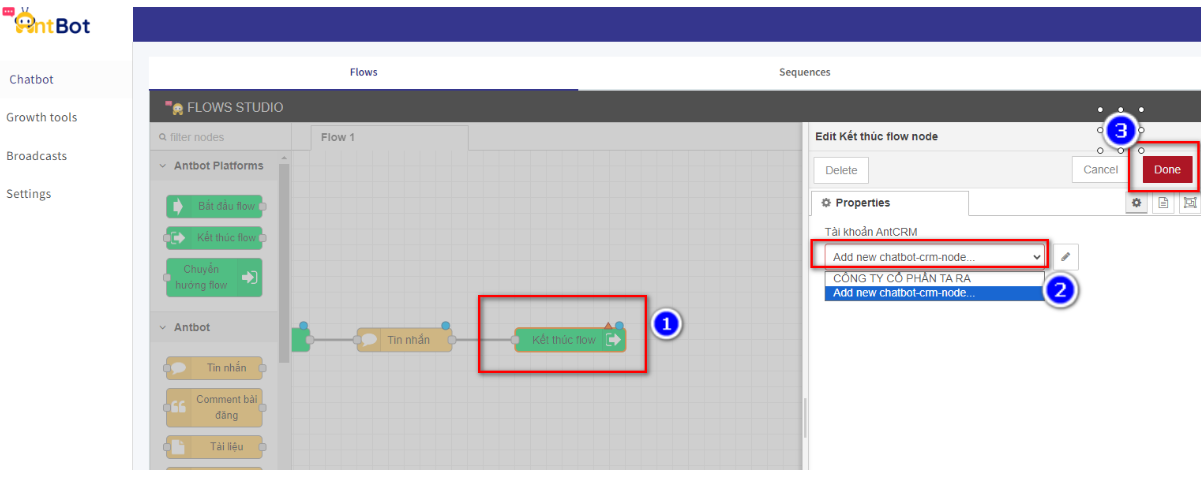Viewport: 1201px width, 481px height.
Task: Open the Tài khoản AntCRM dropdown
Action: (936, 257)
